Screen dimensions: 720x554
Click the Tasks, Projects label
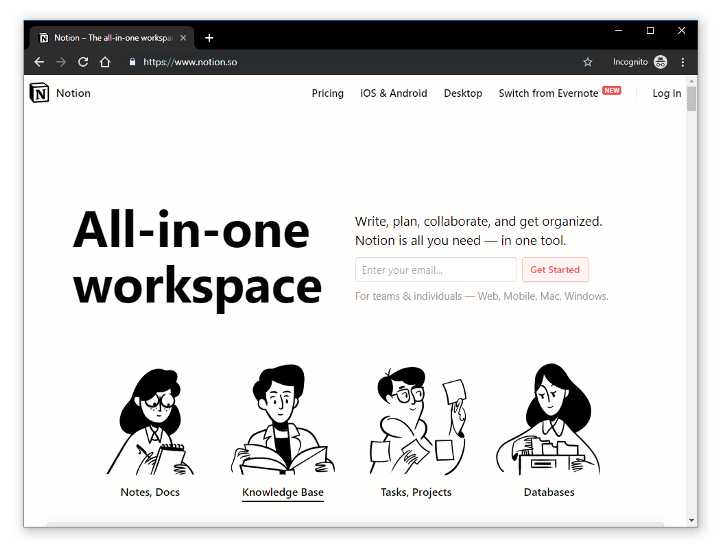(x=416, y=492)
